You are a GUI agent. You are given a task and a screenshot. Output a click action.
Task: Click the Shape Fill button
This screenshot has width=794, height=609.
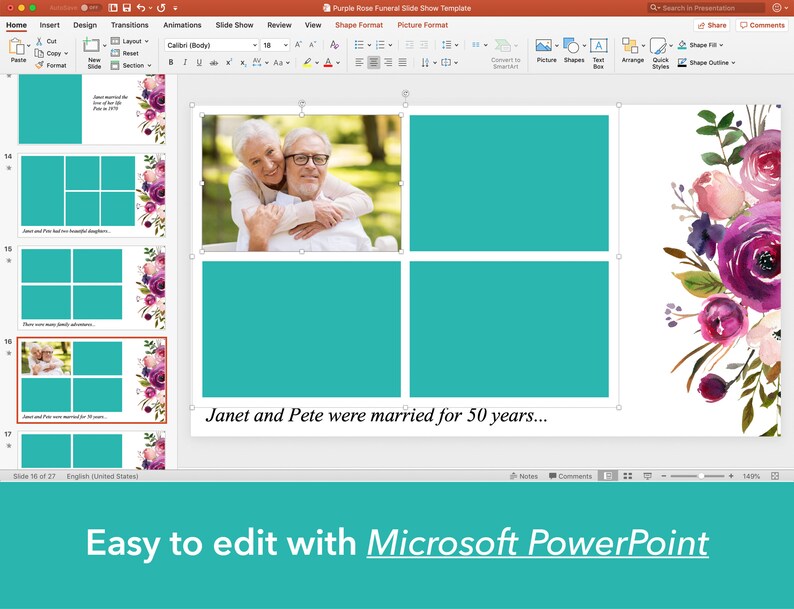(x=701, y=45)
